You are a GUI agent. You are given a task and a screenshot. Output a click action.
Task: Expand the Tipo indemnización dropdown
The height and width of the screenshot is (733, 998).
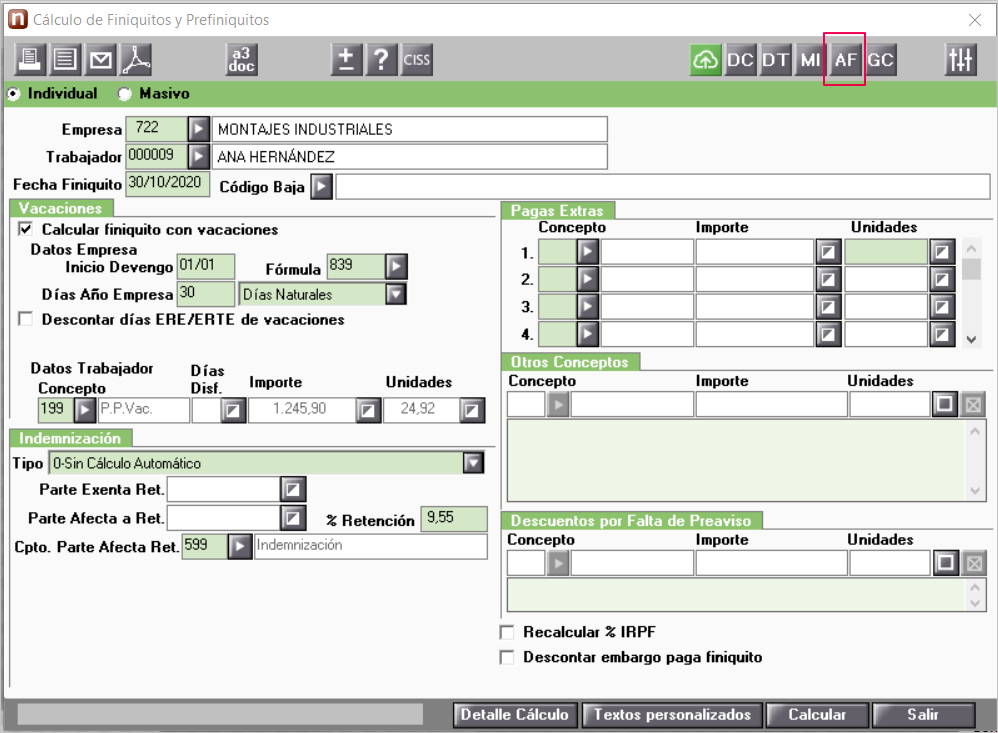tap(474, 463)
